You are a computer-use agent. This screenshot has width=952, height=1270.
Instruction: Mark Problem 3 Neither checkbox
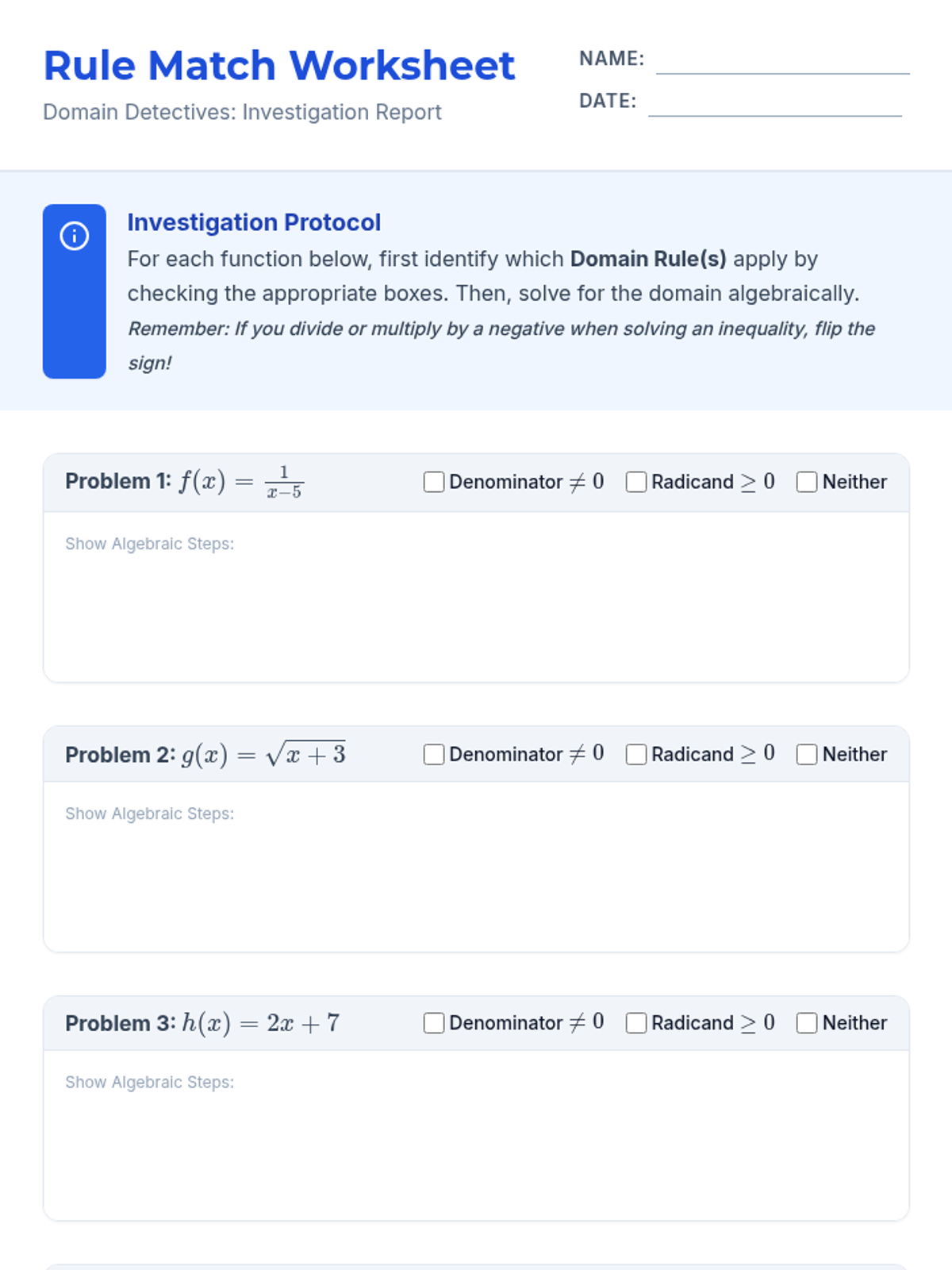(807, 1023)
